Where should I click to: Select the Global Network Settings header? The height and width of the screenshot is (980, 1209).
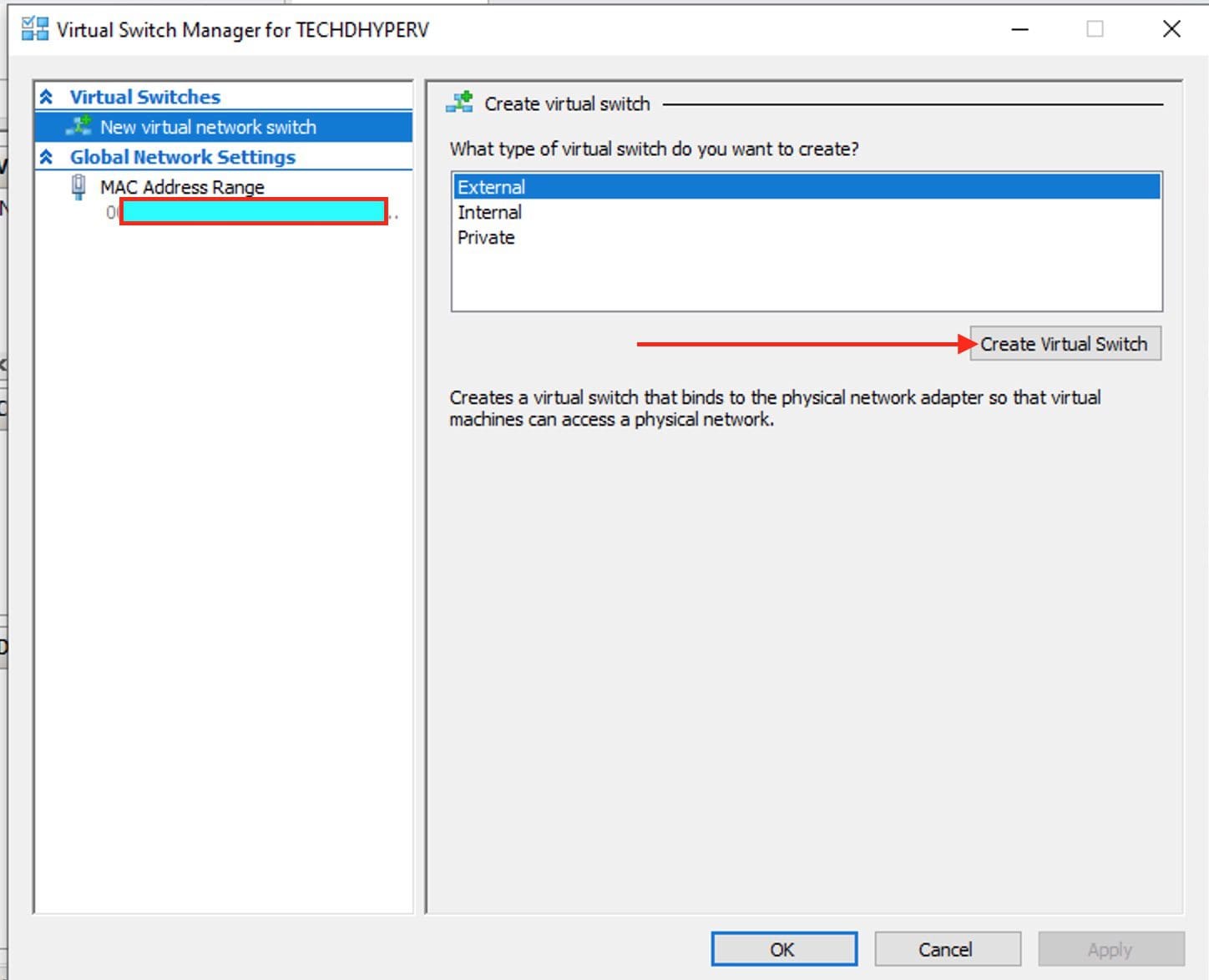coord(182,157)
